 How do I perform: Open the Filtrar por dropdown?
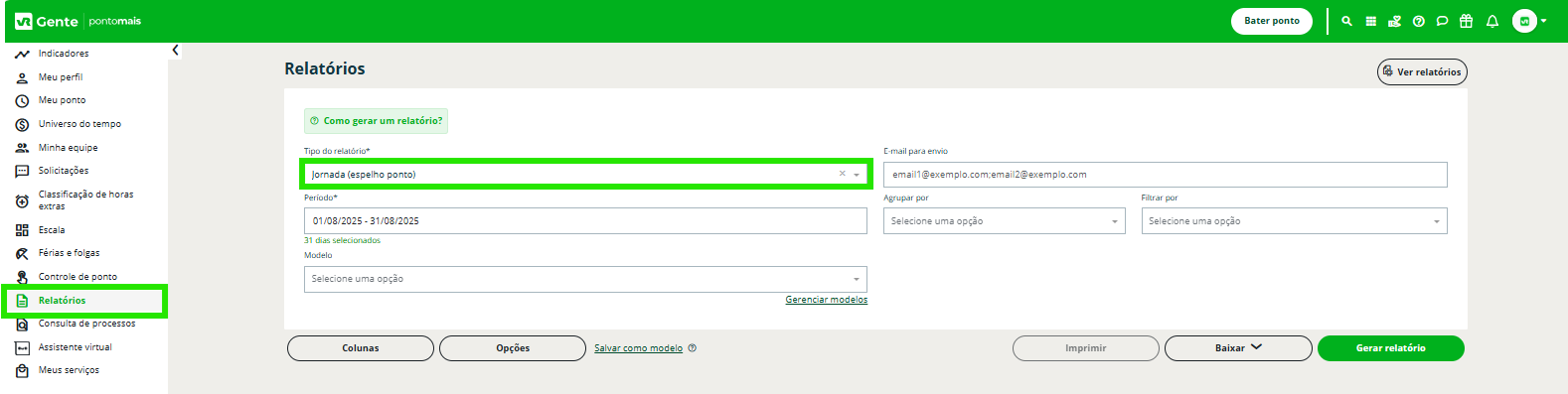(x=1295, y=221)
